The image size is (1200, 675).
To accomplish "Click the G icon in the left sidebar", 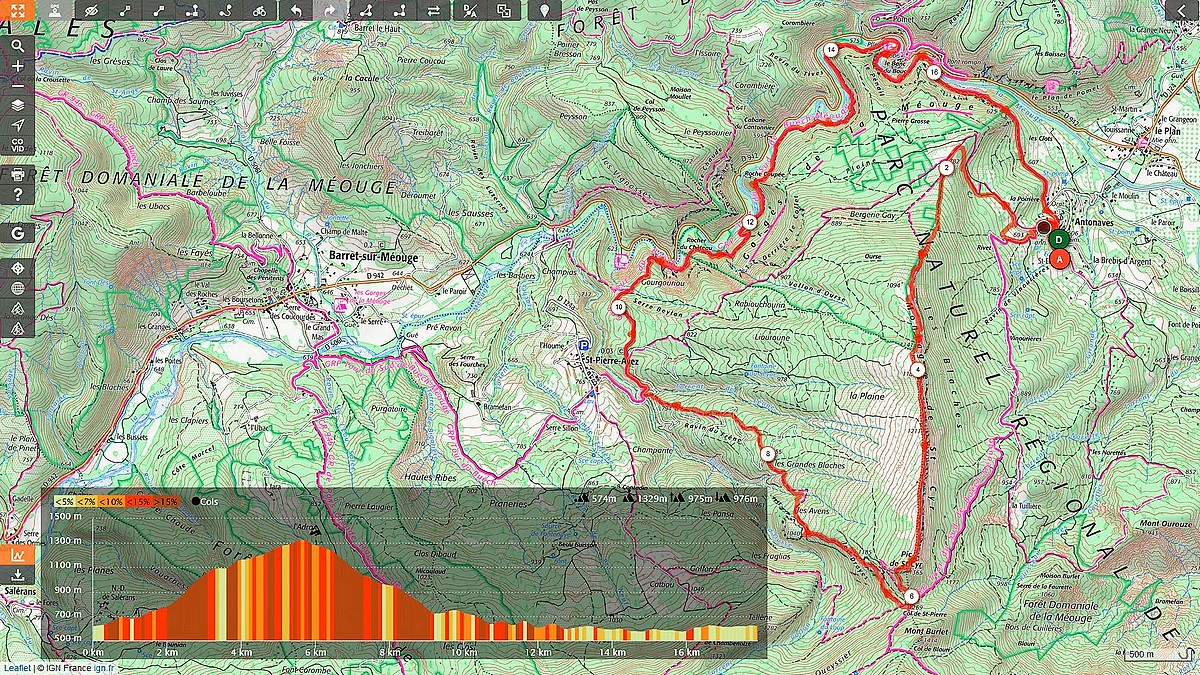I will [18, 233].
